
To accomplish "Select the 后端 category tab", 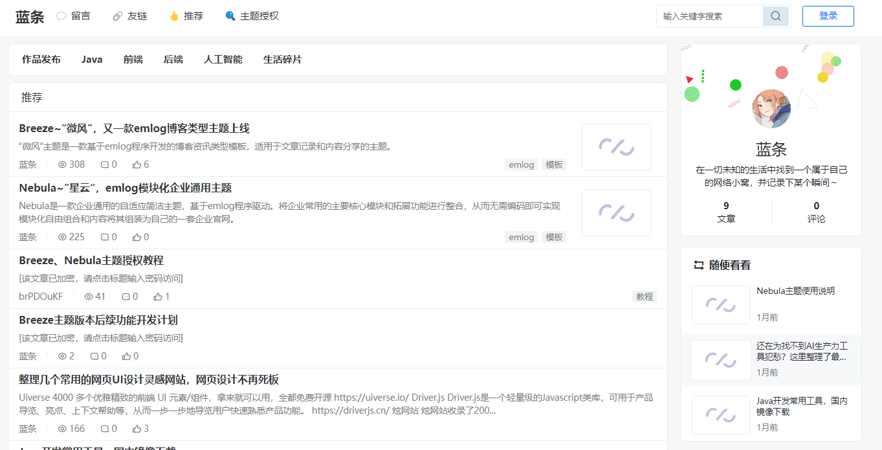I will coord(173,60).
